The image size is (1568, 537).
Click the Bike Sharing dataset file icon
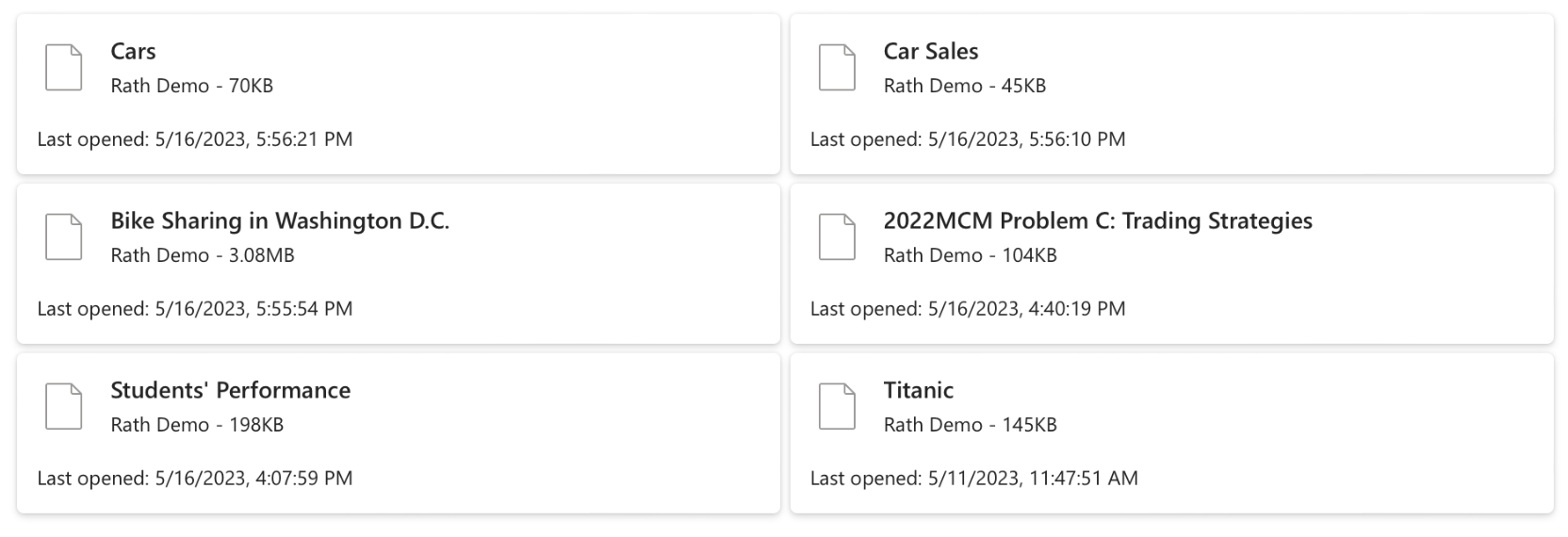pos(64,236)
